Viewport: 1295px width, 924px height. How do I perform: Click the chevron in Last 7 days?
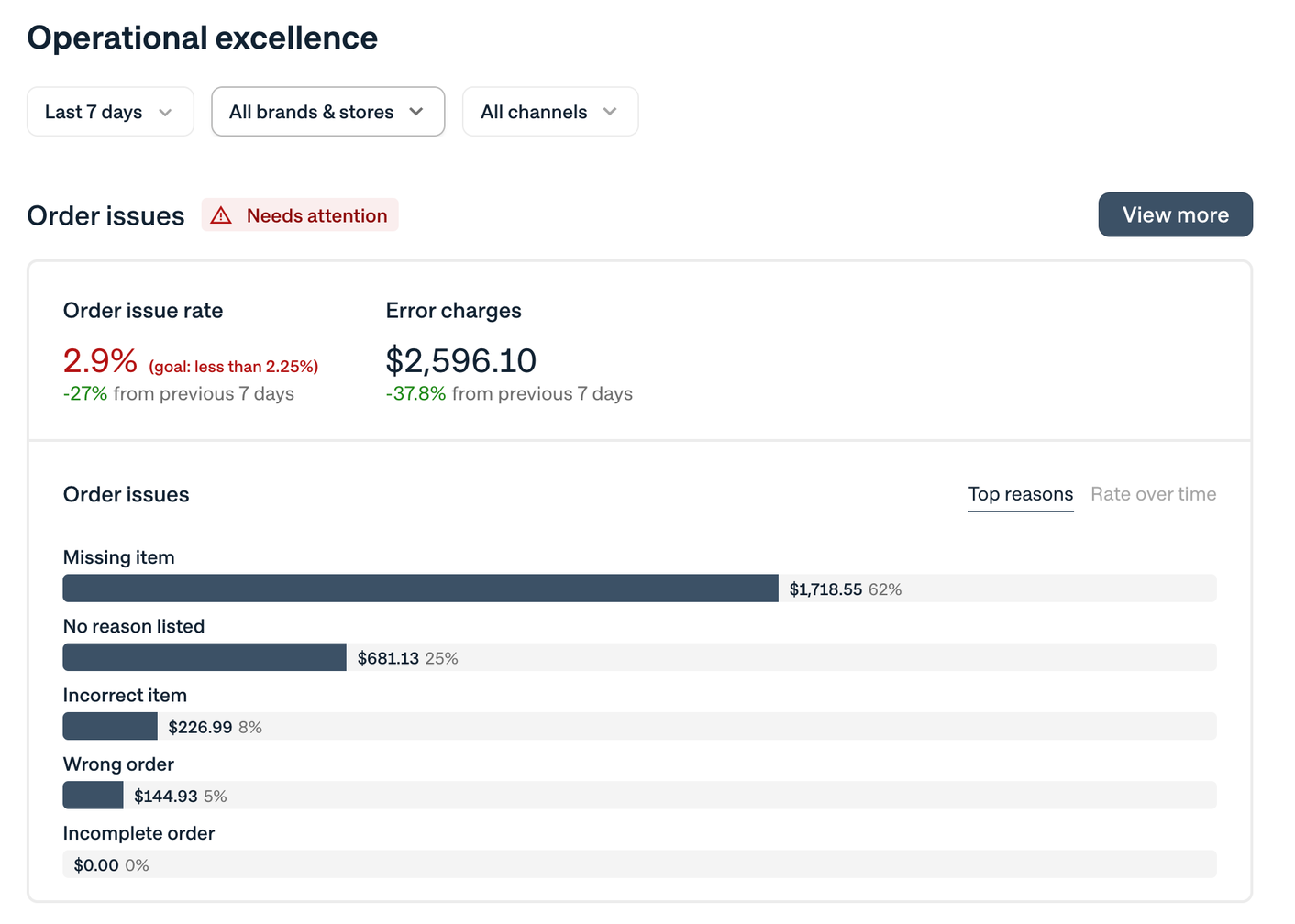coord(165,112)
